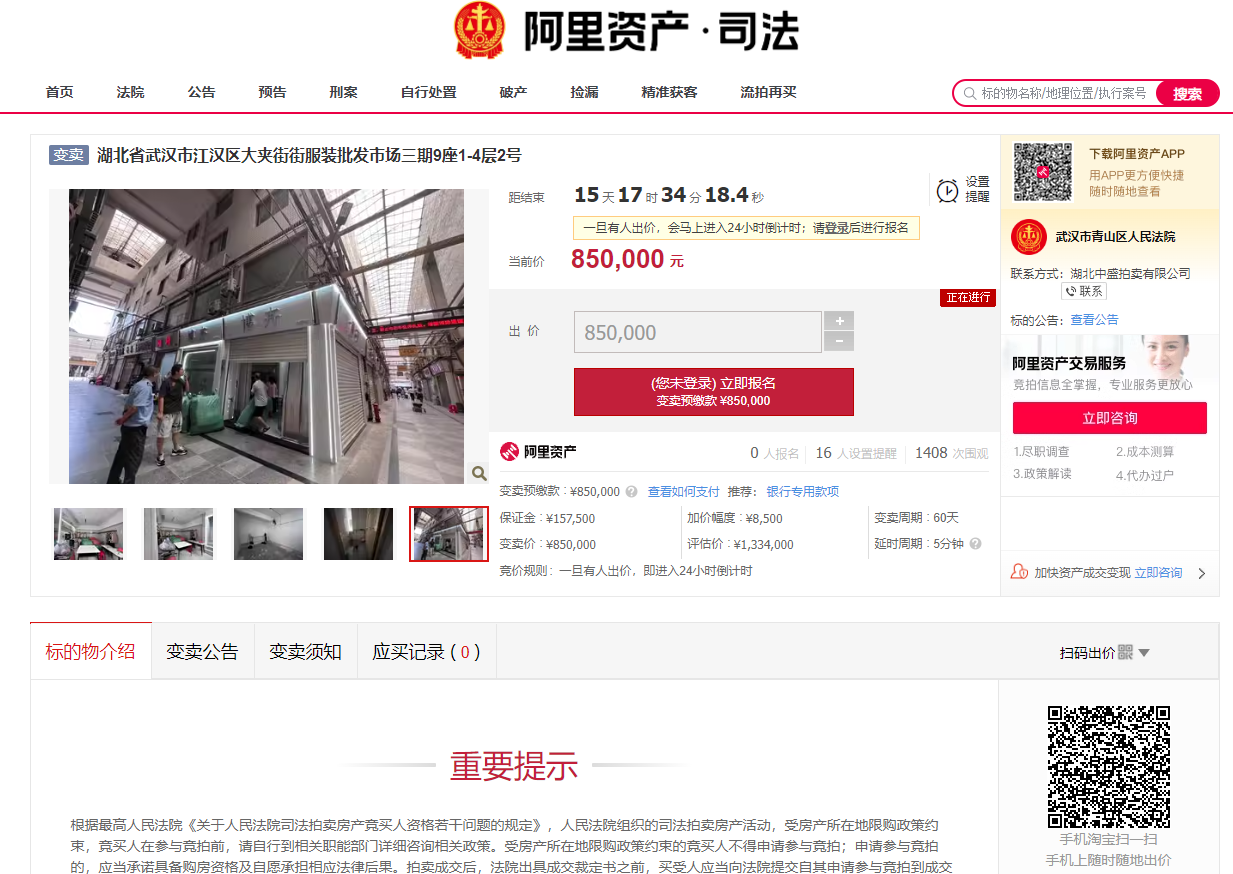
Task: Click the 1408 次围观 counter
Action: (x=951, y=453)
